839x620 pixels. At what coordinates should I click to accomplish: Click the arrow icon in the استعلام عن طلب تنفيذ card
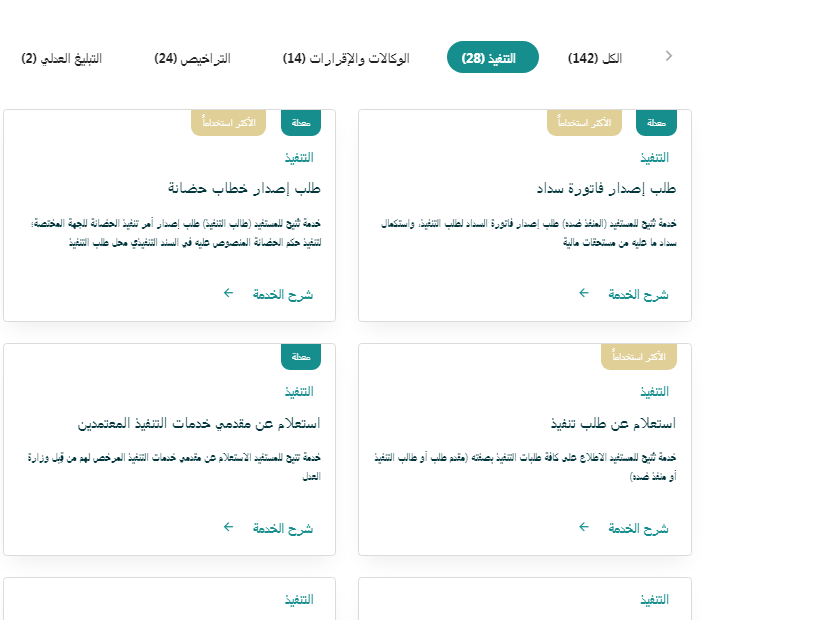point(584,526)
